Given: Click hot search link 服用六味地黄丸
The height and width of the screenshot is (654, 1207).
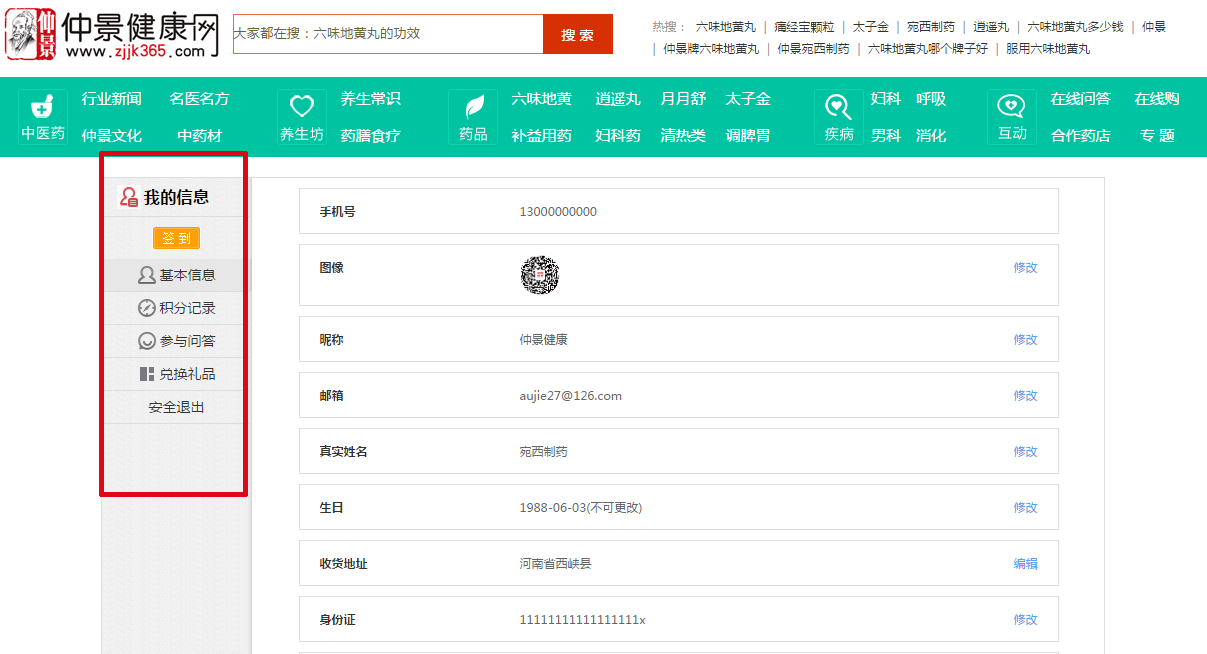Looking at the screenshot, I should 1048,48.
